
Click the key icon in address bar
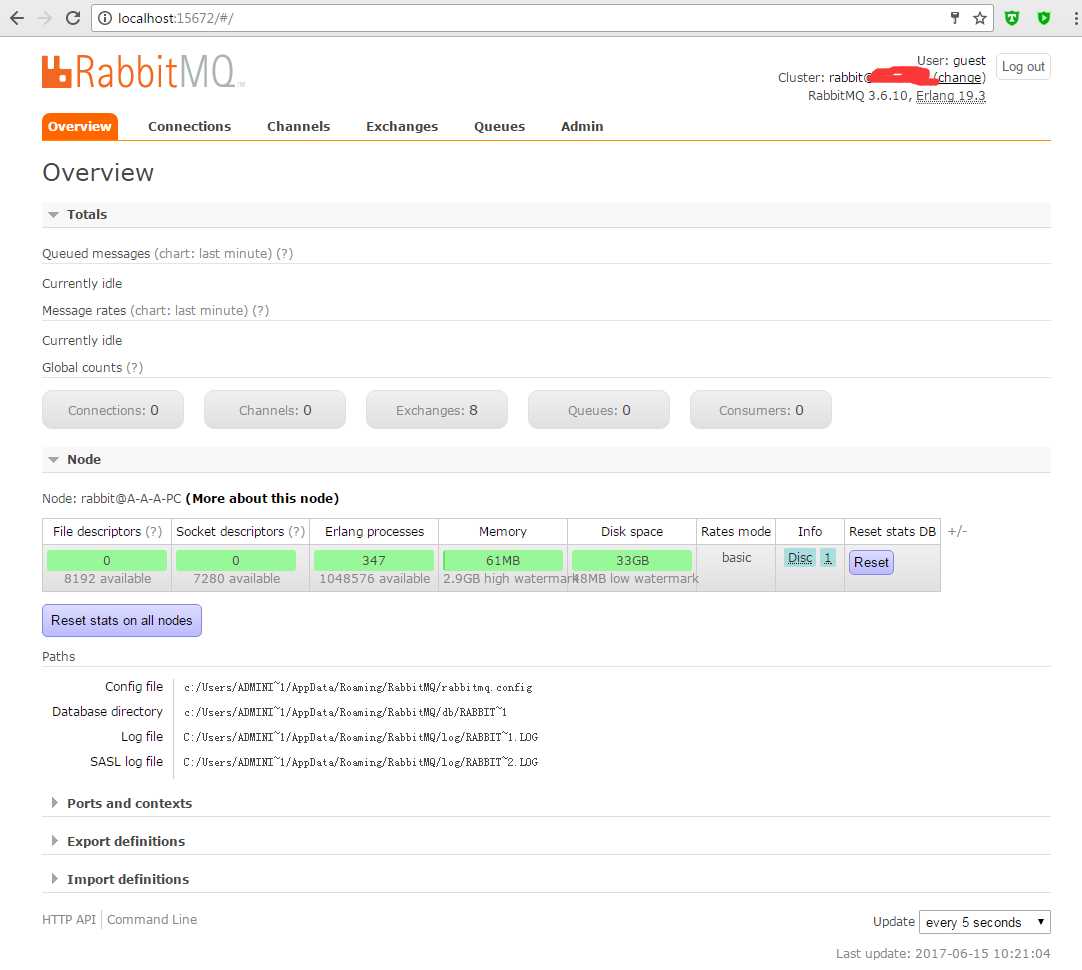click(955, 18)
